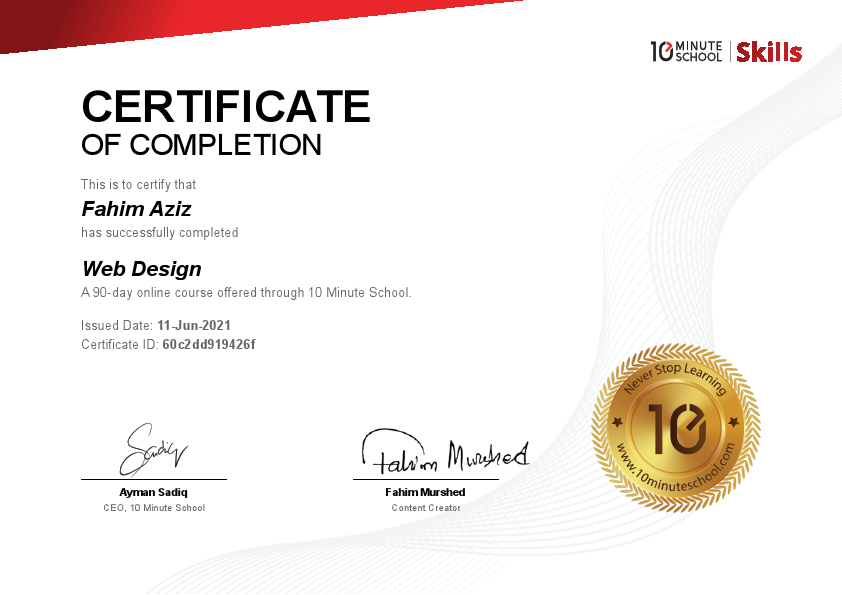Viewport: 842px width, 595px height.
Task: Click the 10 emblem inside the gold medal
Action: tap(678, 428)
